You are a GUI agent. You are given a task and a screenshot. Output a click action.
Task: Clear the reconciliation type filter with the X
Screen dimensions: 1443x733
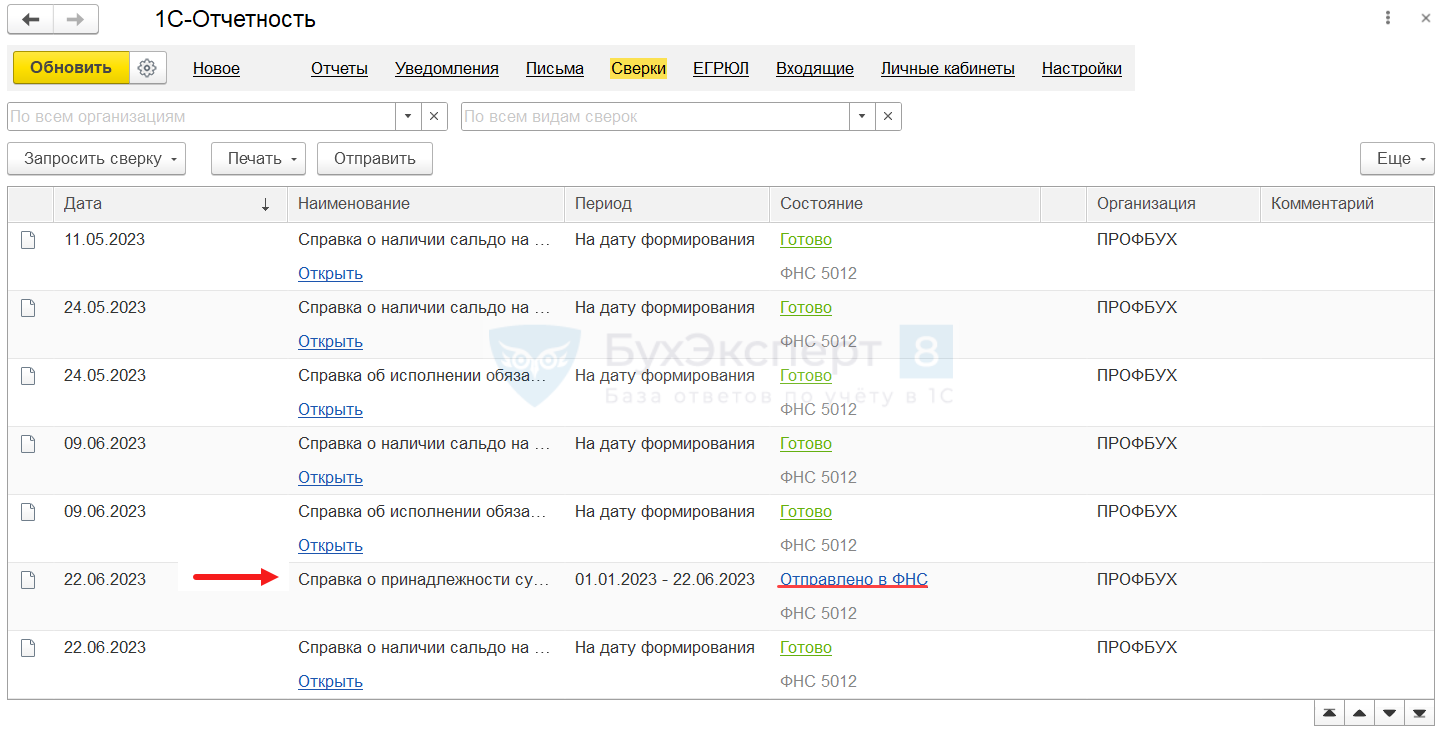(x=888, y=116)
